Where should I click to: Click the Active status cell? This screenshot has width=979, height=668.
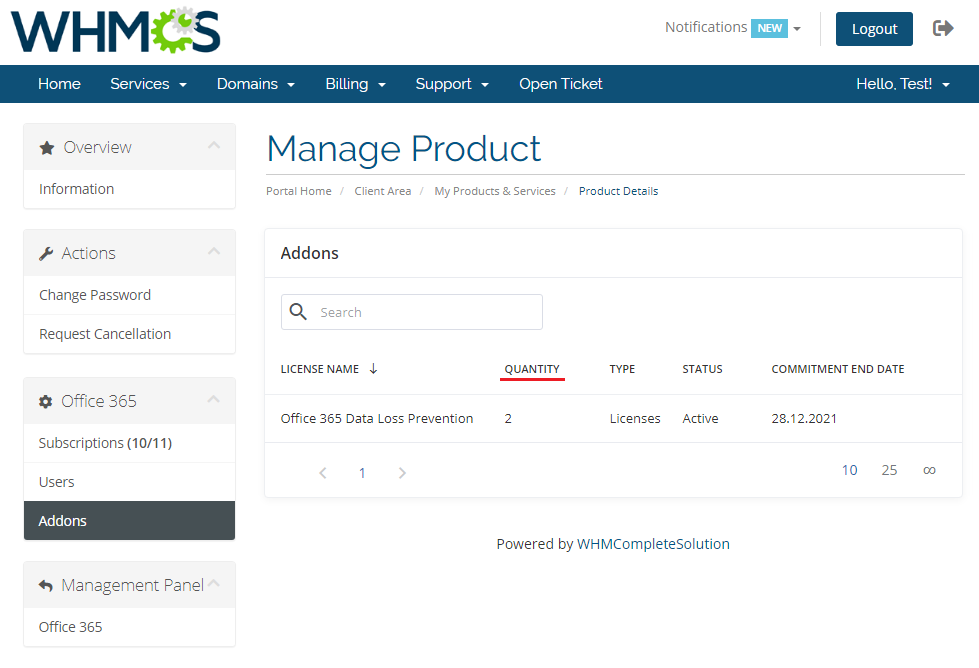(701, 418)
